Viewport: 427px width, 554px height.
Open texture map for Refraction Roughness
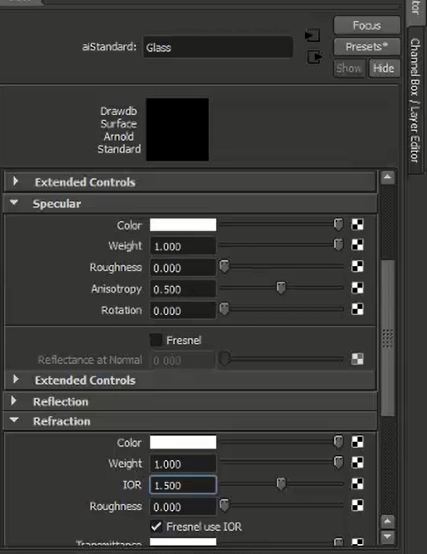(357, 506)
